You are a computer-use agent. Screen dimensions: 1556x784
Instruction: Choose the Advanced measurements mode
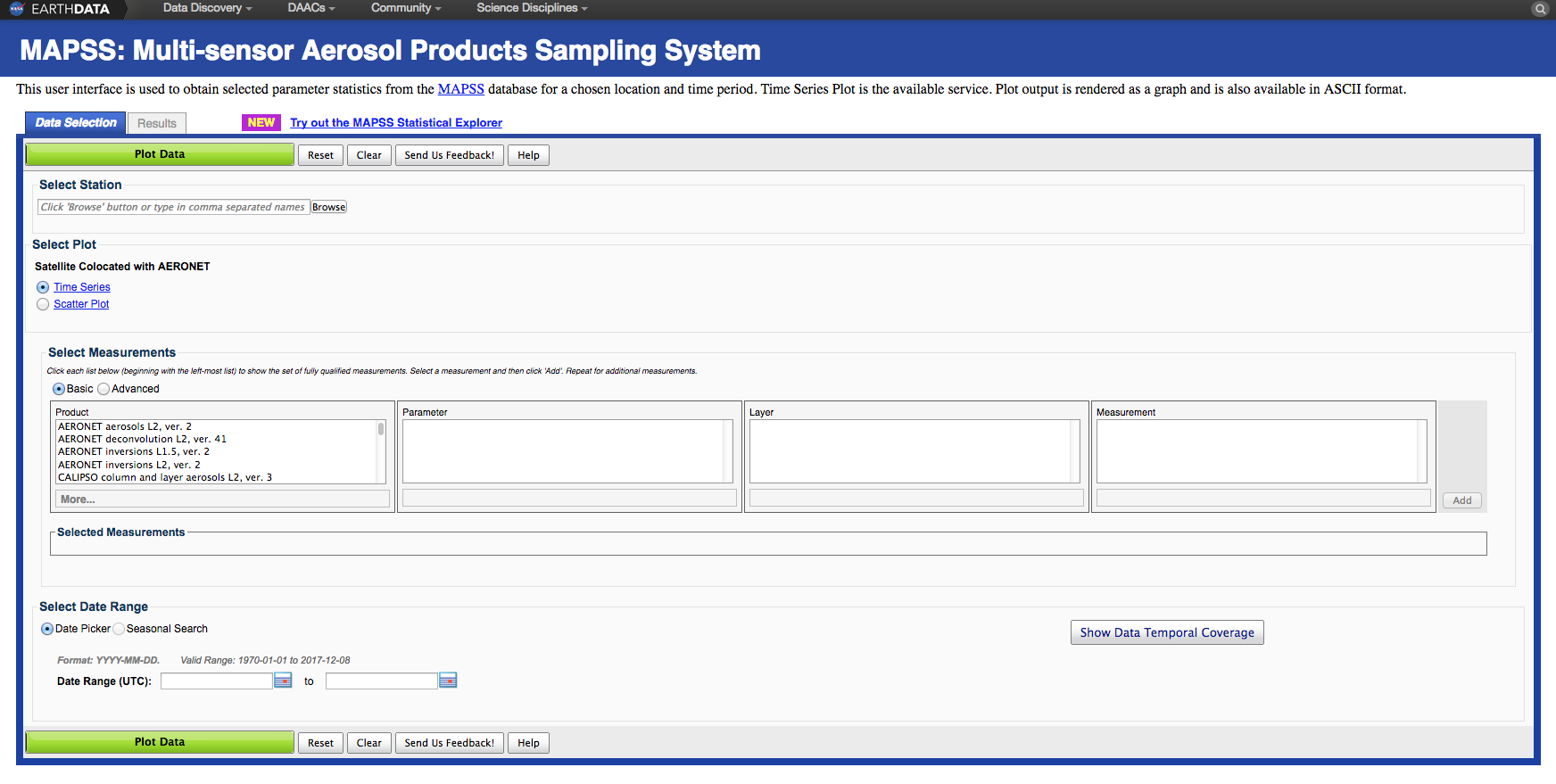[103, 389]
